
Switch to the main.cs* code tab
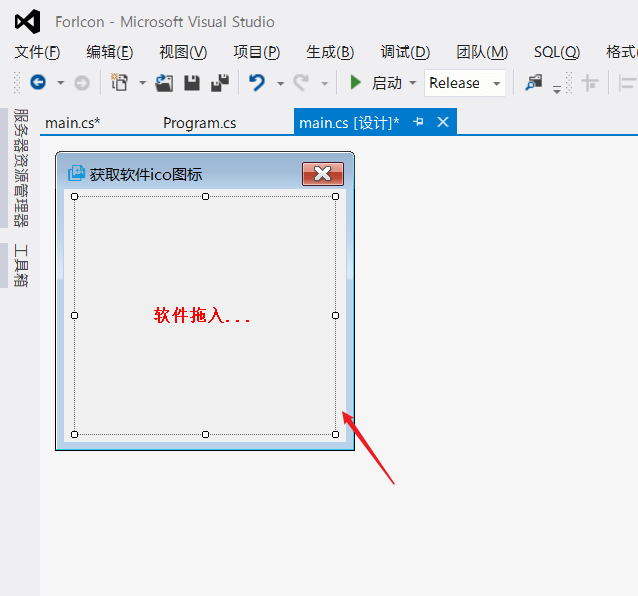[x=72, y=123]
